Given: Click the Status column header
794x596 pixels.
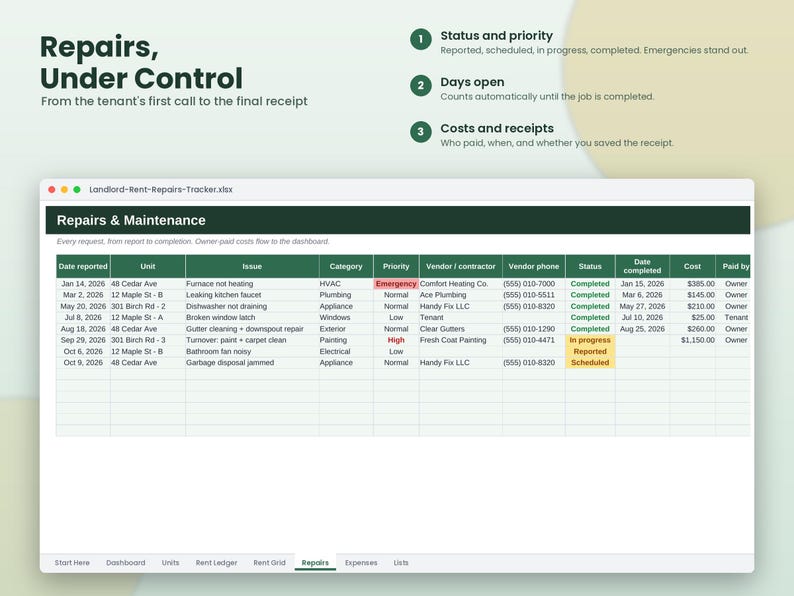Looking at the screenshot, I should coord(590,266).
